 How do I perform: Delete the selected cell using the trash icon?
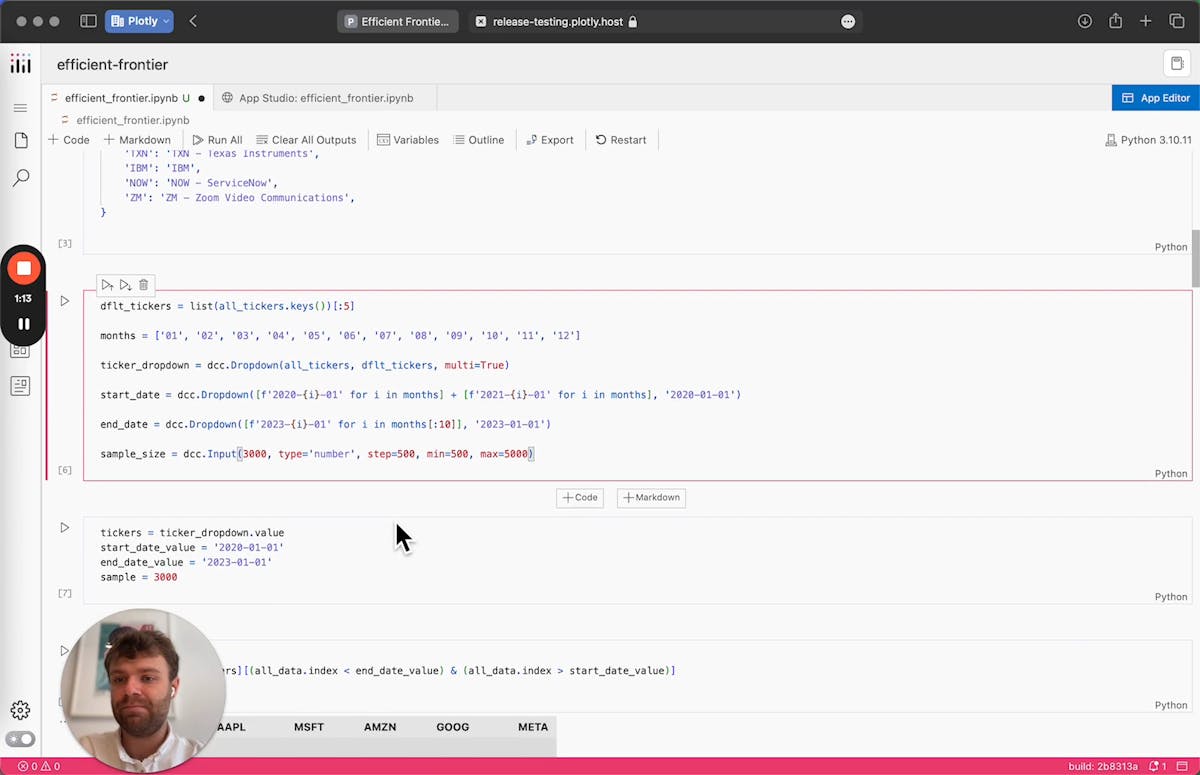pos(143,284)
